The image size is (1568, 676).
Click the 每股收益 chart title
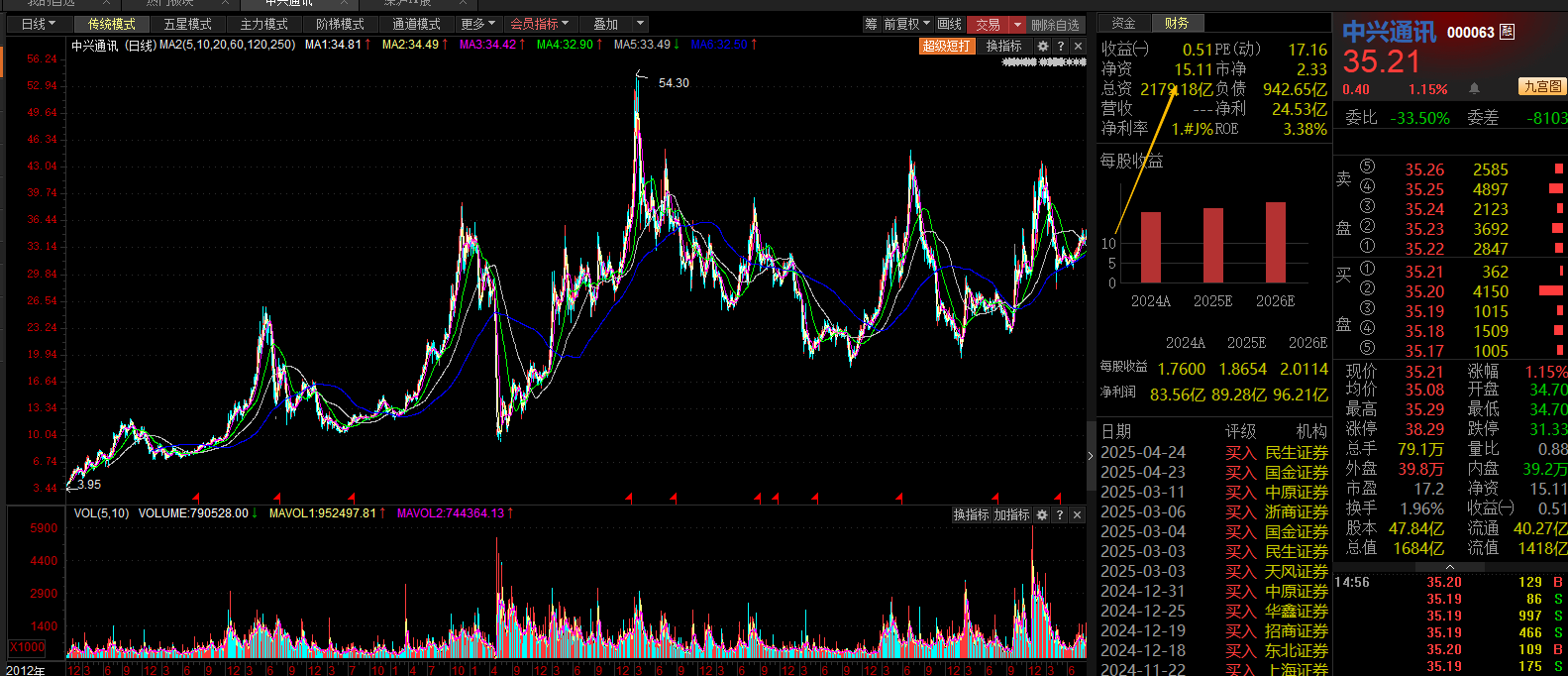tap(1131, 161)
